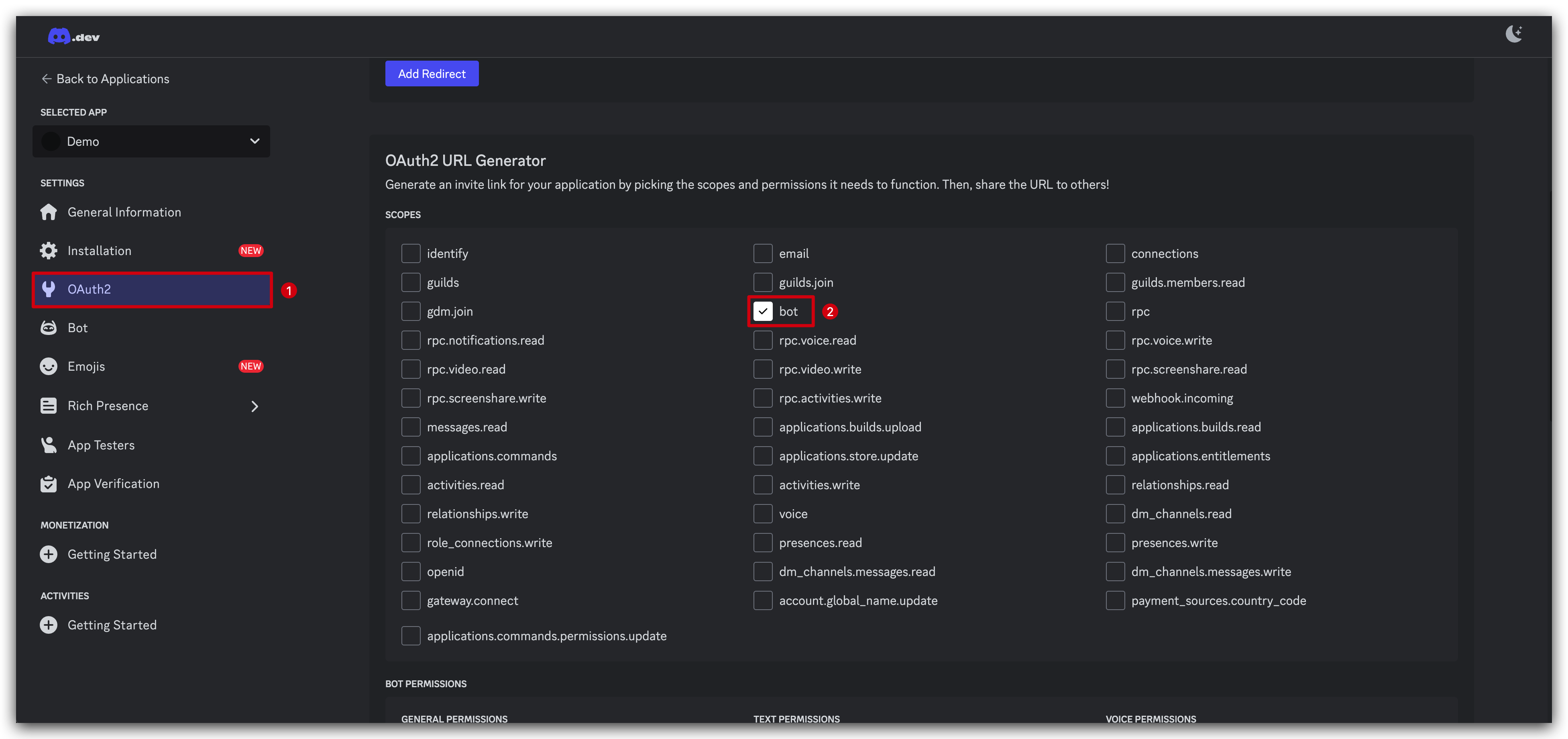The height and width of the screenshot is (739, 1568).
Task: Click the Installation gear icon
Action: point(49,250)
